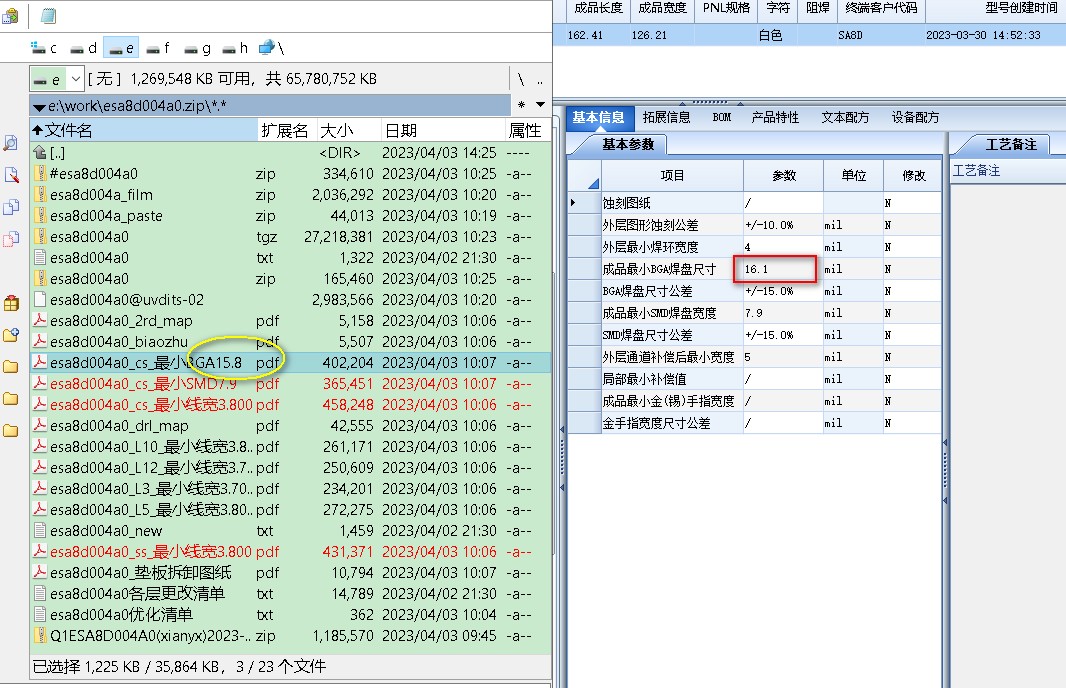Select Q1ESA8D004A0(xianyx)2023 zip file
The height and width of the screenshot is (688, 1066).
pyautogui.click(x=291, y=636)
